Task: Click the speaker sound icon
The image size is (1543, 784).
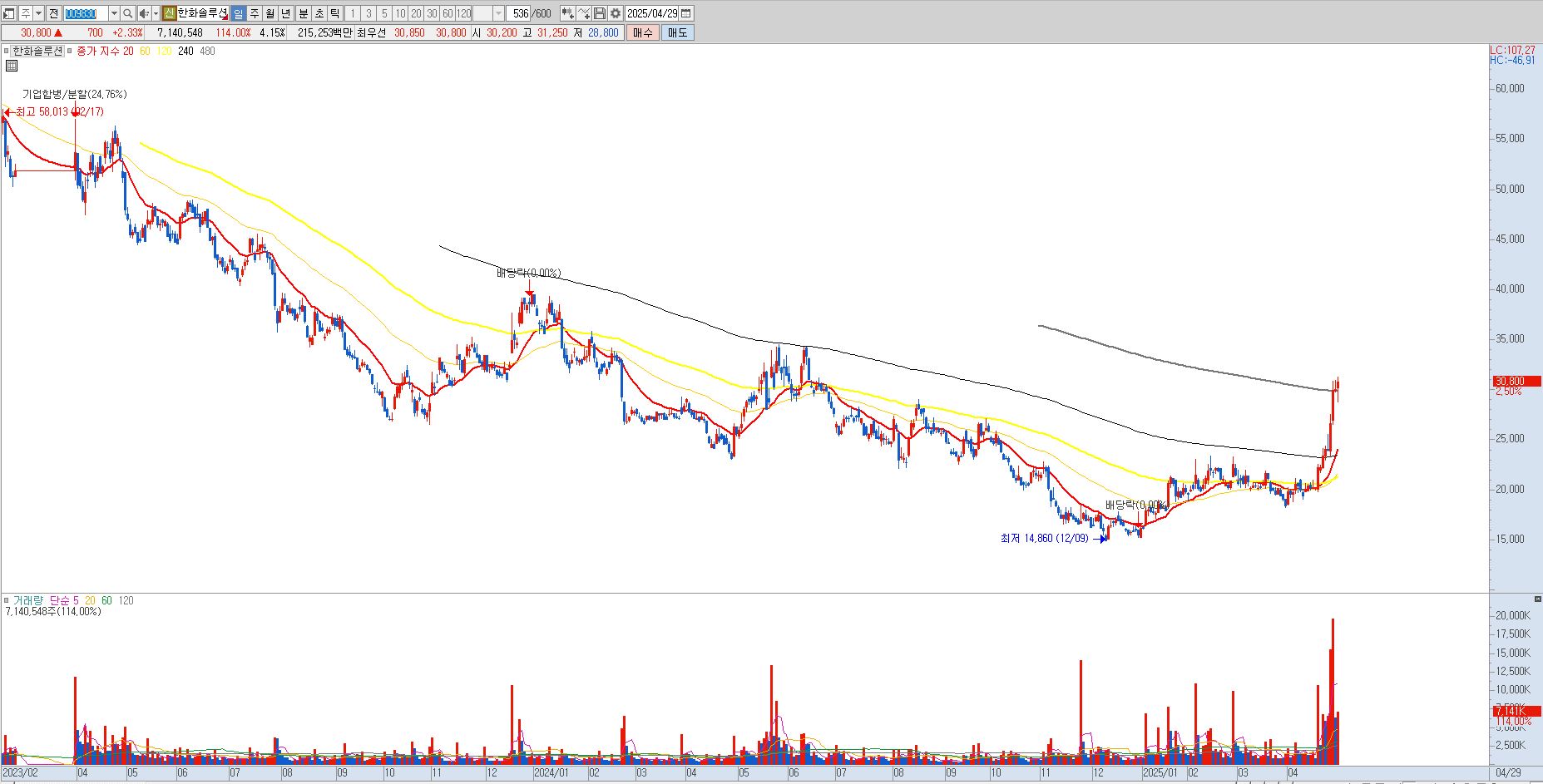Action: coord(143,13)
